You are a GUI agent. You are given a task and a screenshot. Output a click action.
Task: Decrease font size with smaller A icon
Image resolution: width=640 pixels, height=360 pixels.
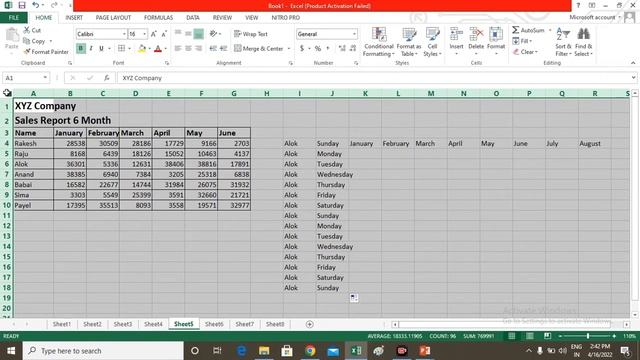click(164, 34)
